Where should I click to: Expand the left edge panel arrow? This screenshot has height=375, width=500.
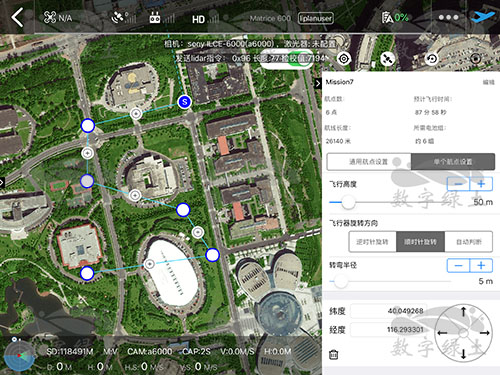[x=2, y=182]
